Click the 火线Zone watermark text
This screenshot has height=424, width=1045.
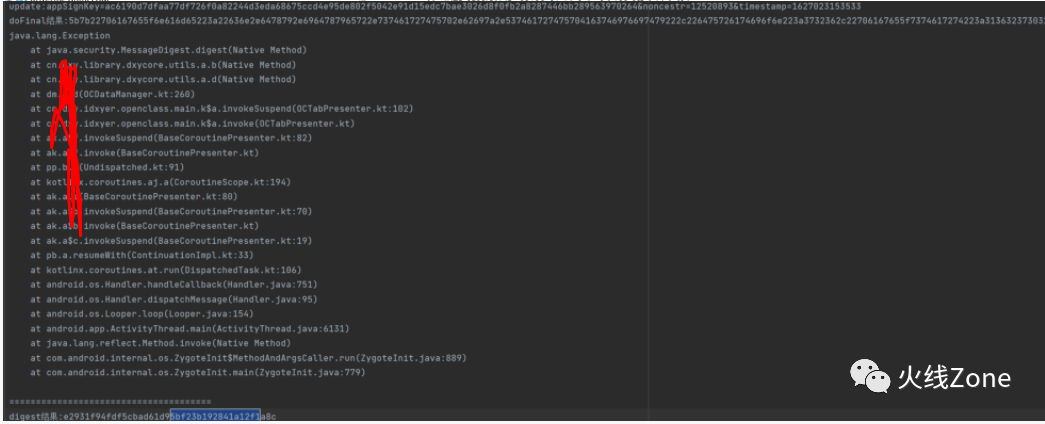(x=954, y=378)
